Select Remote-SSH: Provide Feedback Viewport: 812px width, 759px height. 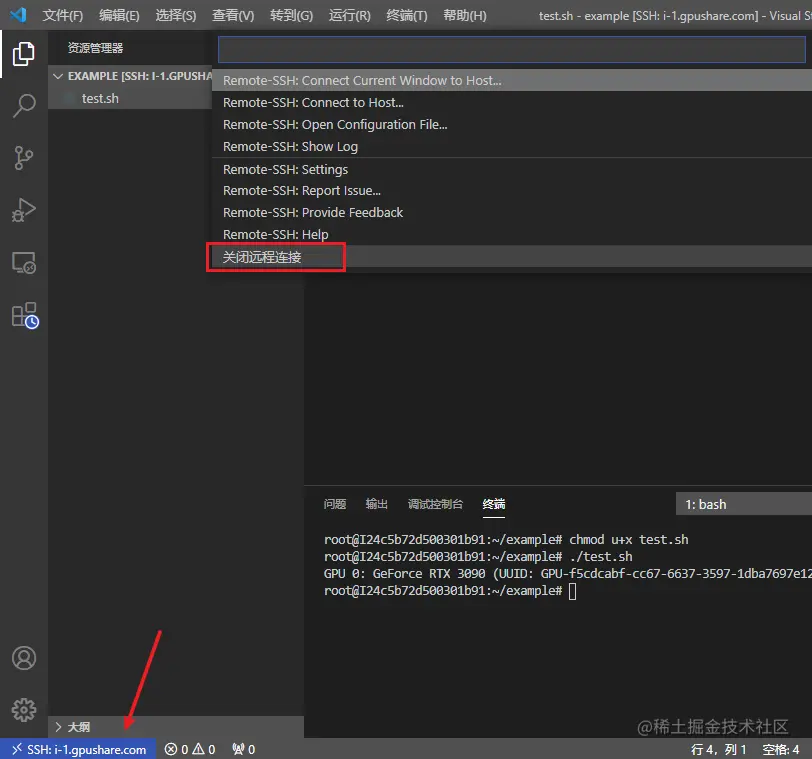click(512, 213)
